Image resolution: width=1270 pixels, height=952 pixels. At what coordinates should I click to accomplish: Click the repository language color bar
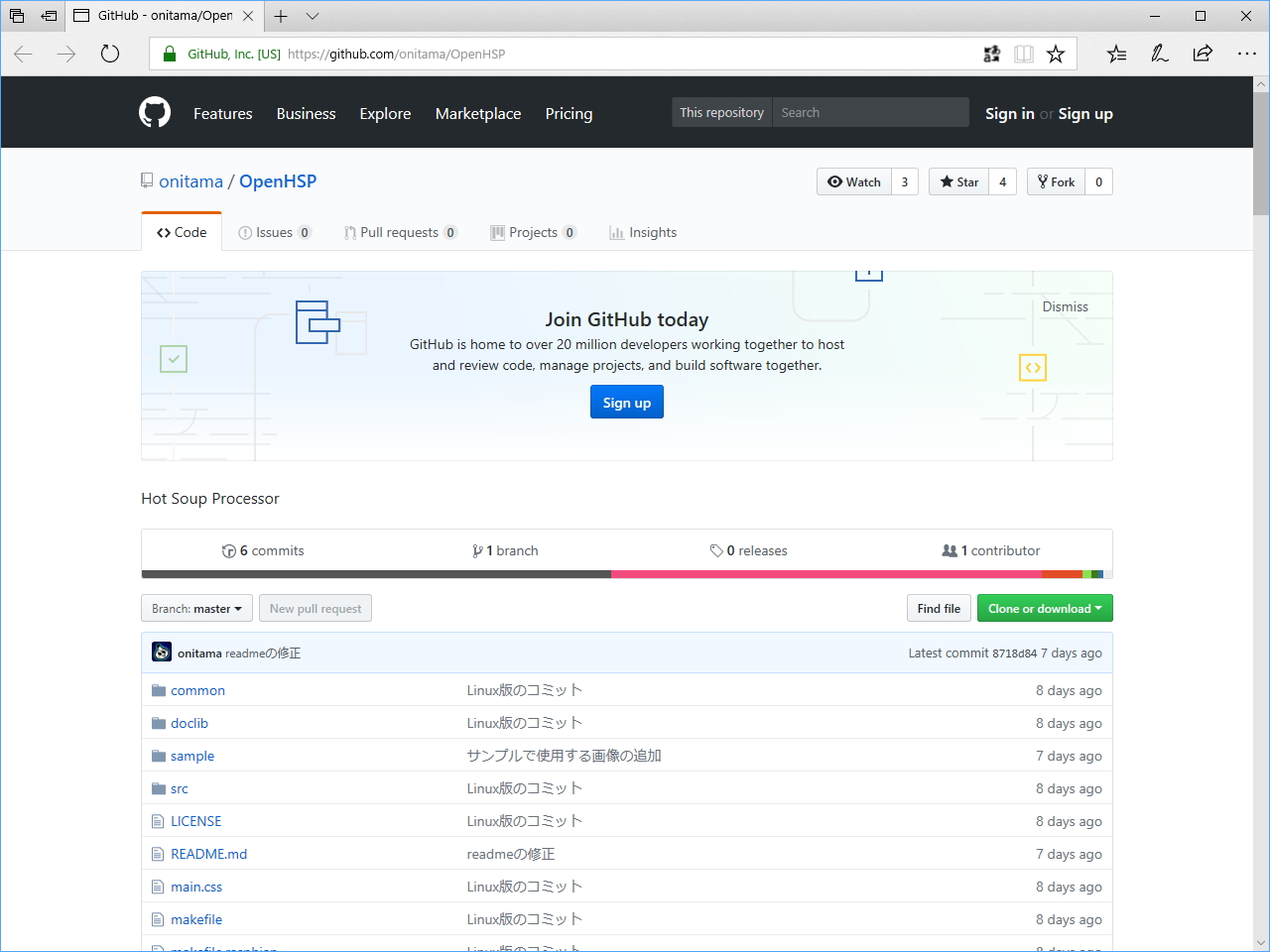[627, 573]
